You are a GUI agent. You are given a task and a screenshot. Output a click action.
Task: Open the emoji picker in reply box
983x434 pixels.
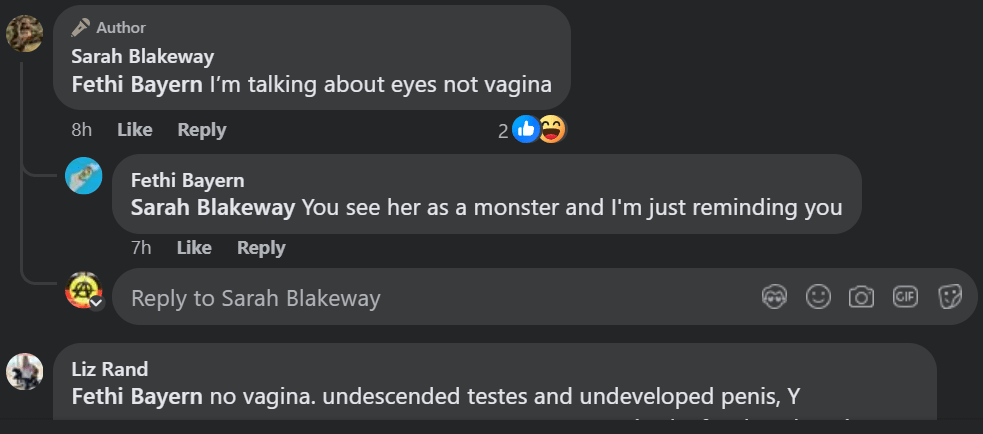coord(818,297)
